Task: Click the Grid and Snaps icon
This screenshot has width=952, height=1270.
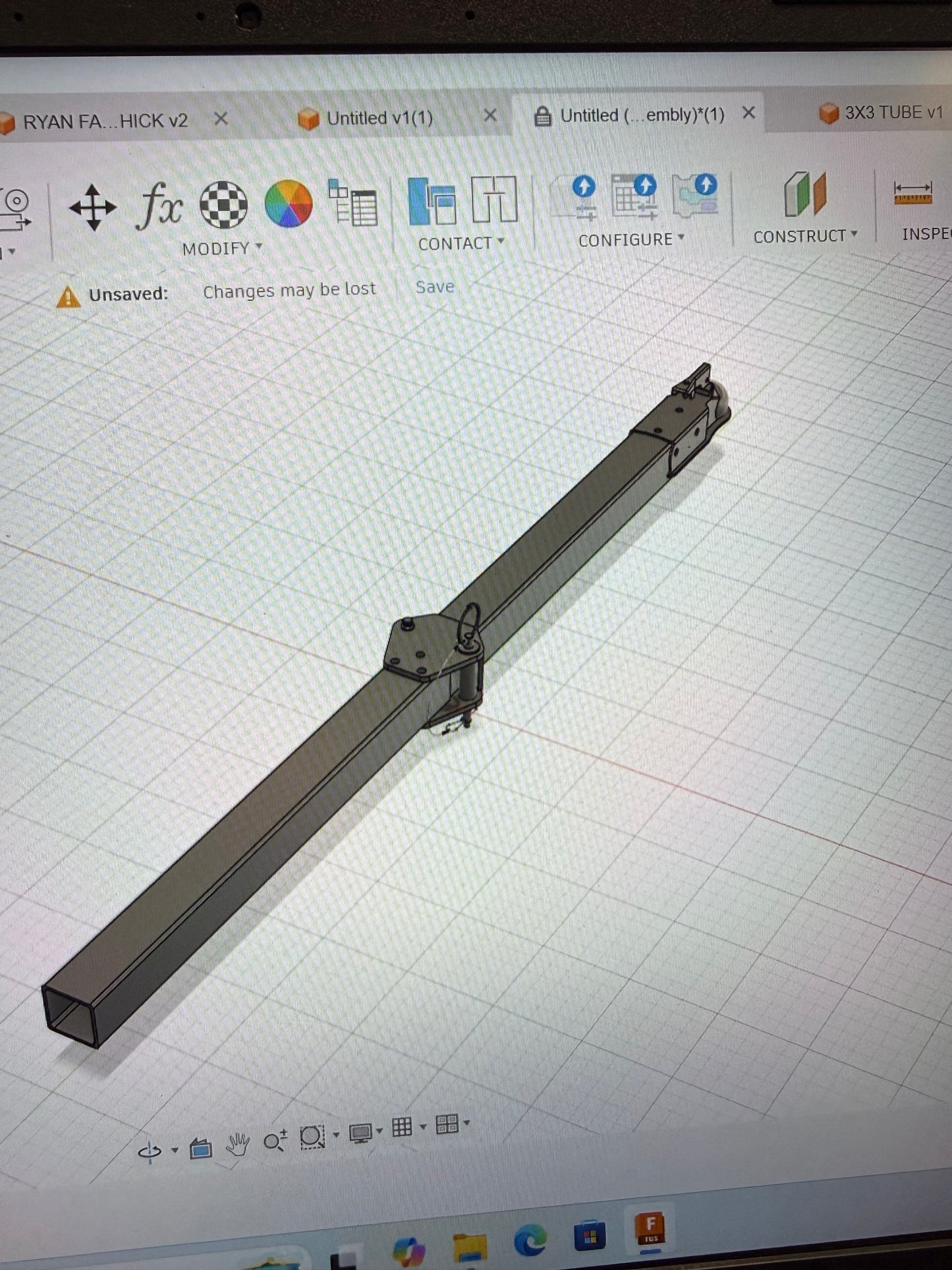Action: pos(402,1127)
